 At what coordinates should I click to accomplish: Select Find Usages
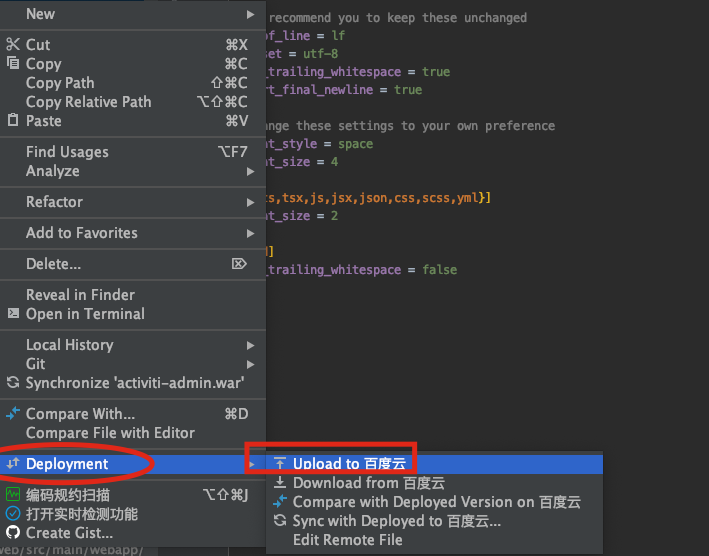132,151
